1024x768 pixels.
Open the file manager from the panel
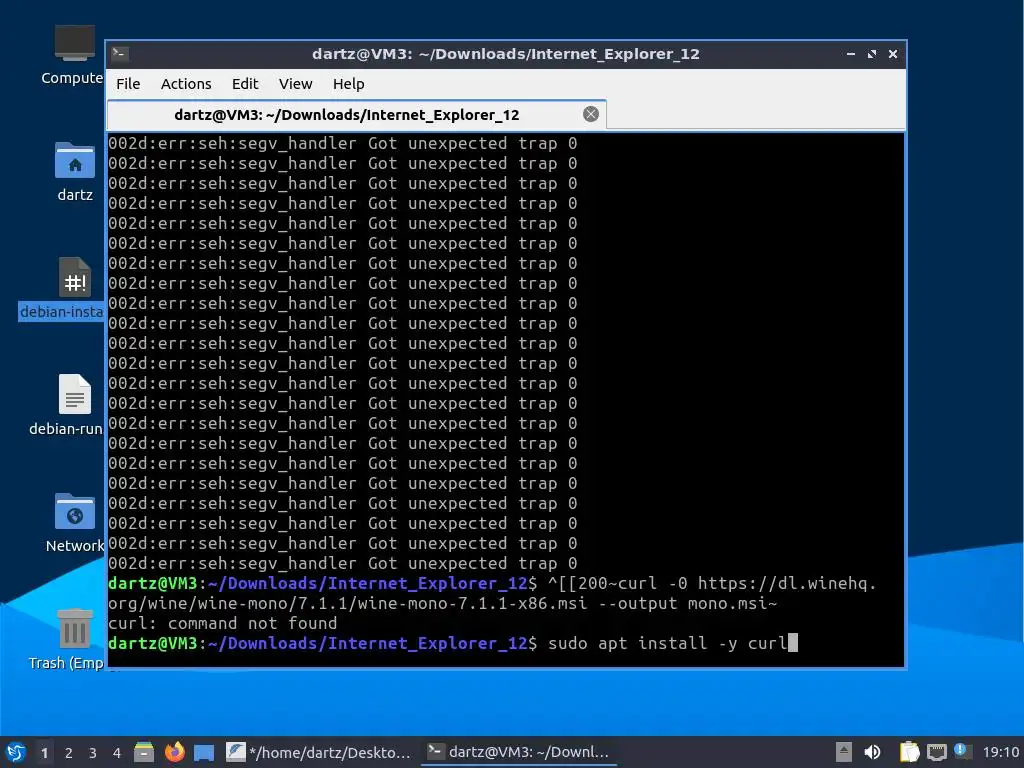tap(144, 752)
